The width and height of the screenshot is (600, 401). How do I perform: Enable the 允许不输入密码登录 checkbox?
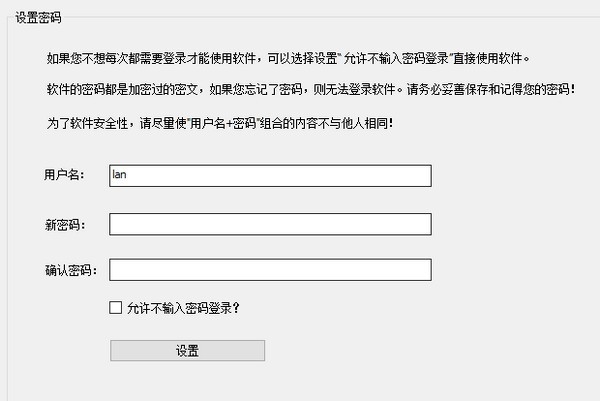click(116, 308)
